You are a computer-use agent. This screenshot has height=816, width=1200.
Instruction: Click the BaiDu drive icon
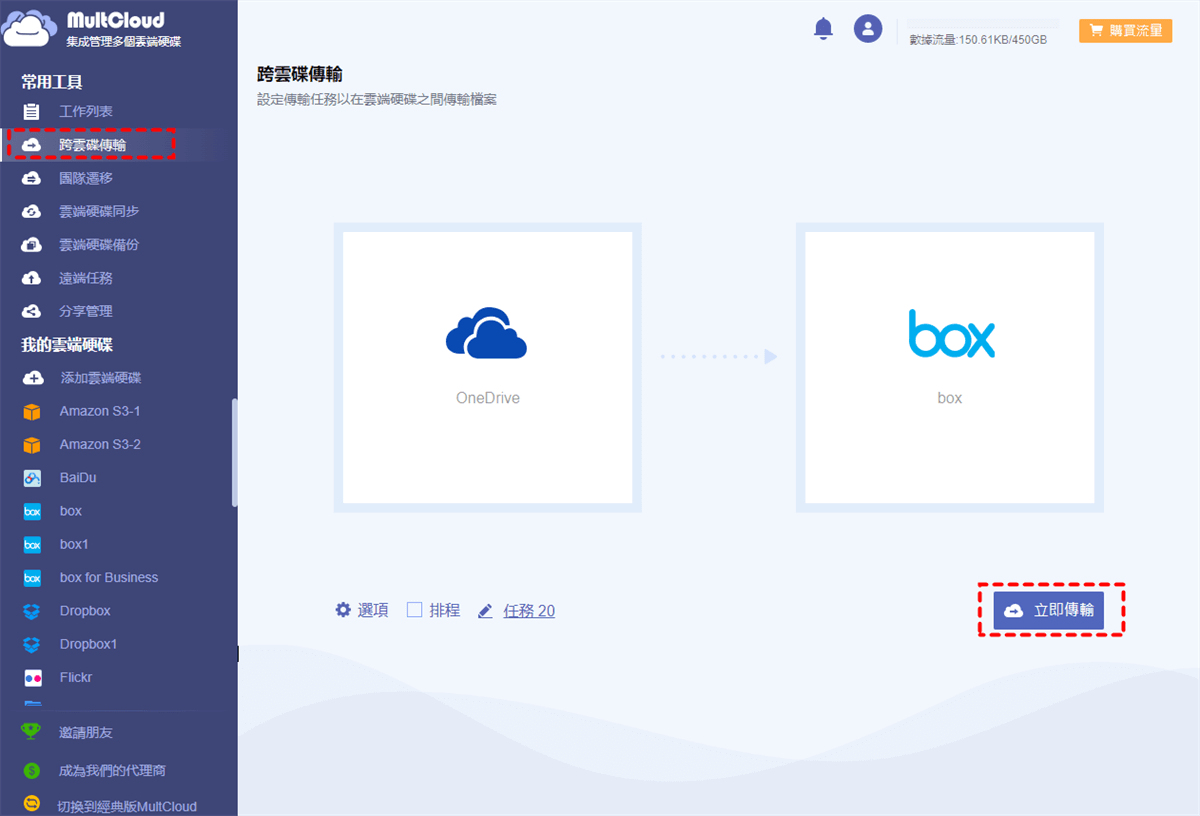pos(32,478)
